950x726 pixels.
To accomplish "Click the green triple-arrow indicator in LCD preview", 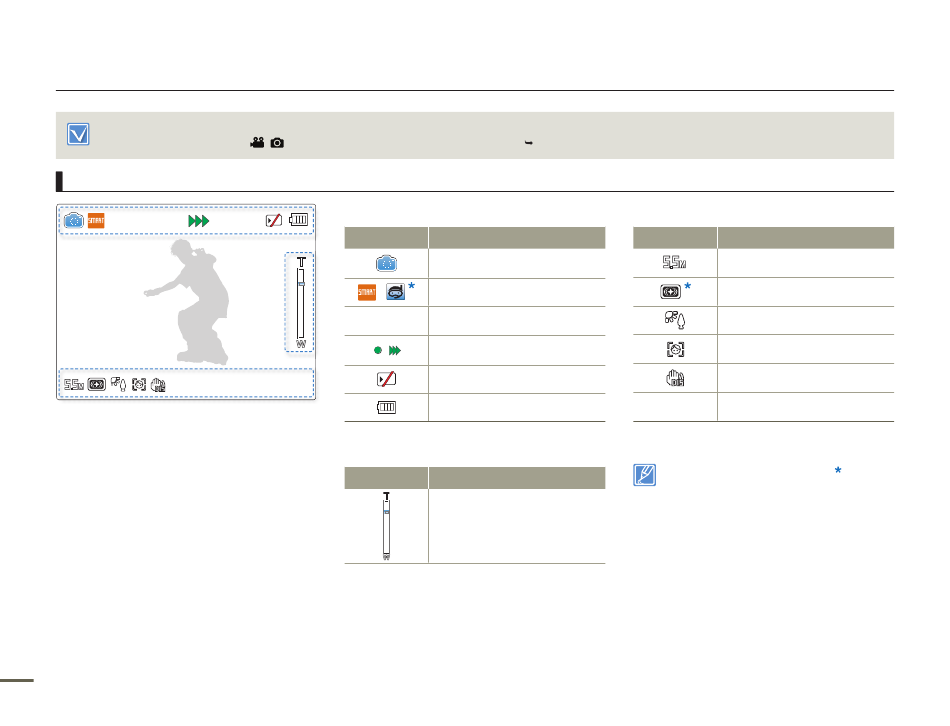I will point(198,221).
